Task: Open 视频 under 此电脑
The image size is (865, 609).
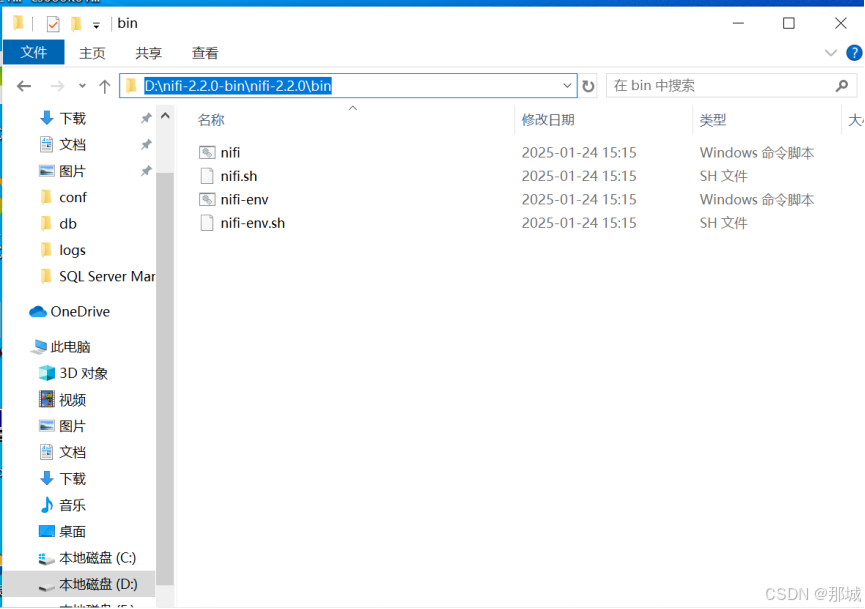Action: click(x=72, y=400)
